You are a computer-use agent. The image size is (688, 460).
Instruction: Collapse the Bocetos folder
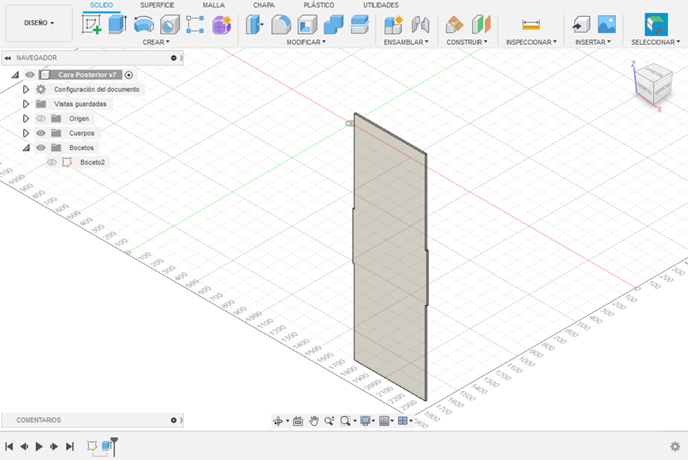point(26,148)
